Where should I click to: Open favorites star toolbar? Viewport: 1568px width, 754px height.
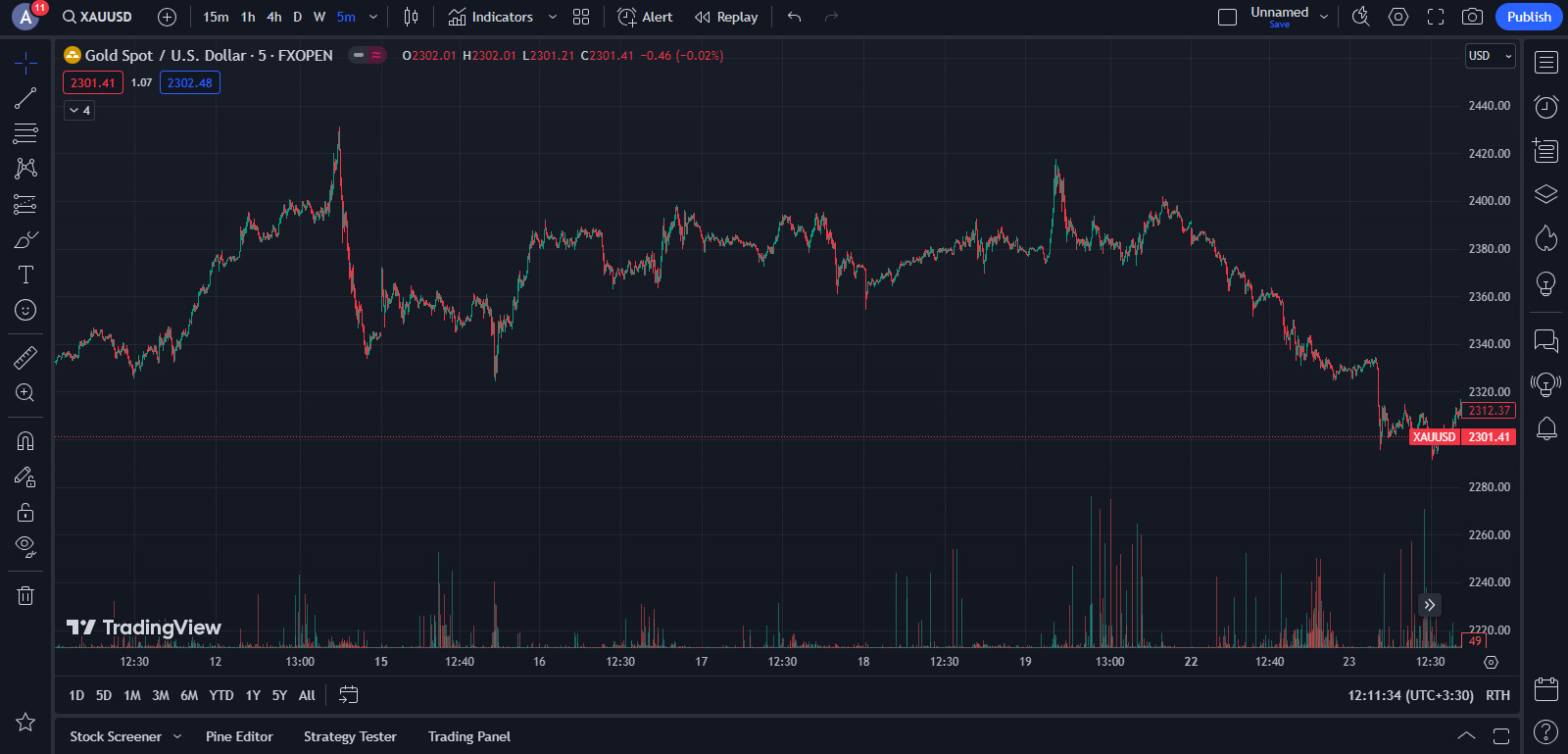click(x=25, y=723)
